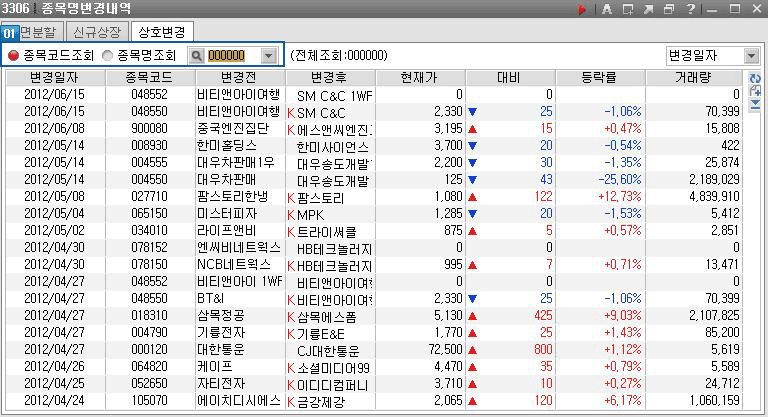The height and width of the screenshot is (417, 768).
Task: Click the 변경후 column header
Action: [330, 78]
